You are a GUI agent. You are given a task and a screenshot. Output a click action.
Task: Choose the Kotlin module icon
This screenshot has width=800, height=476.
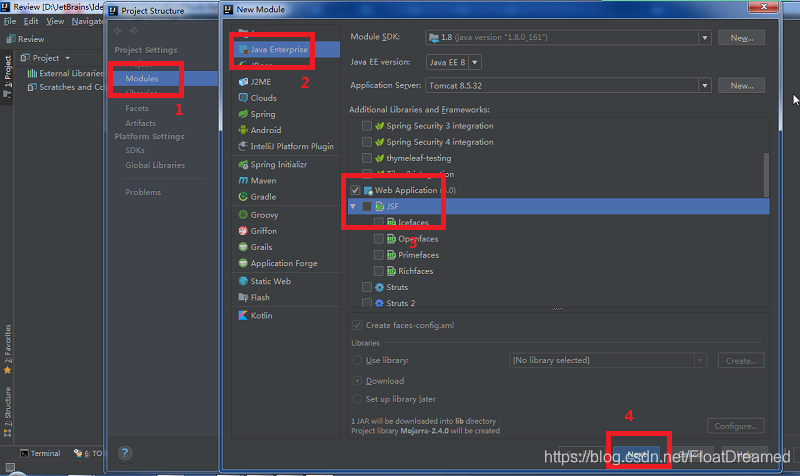(x=243, y=315)
